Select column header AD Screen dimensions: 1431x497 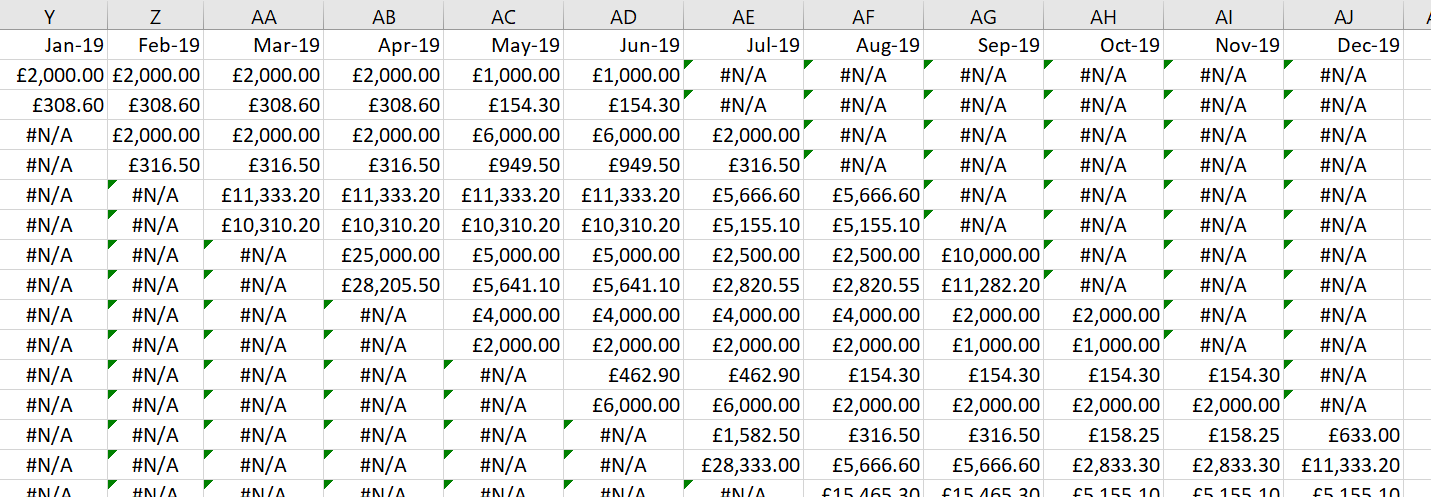click(x=623, y=15)
